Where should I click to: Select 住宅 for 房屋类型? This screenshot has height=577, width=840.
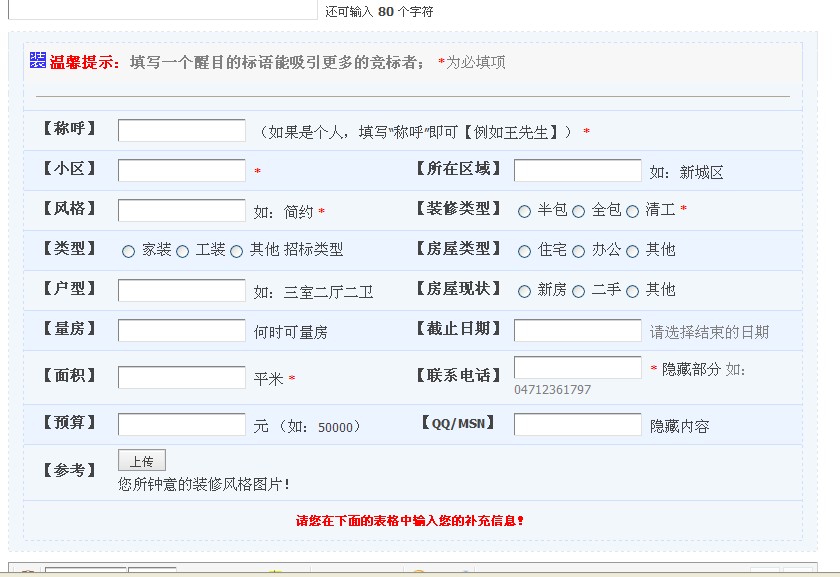click(x=524, y=251)
